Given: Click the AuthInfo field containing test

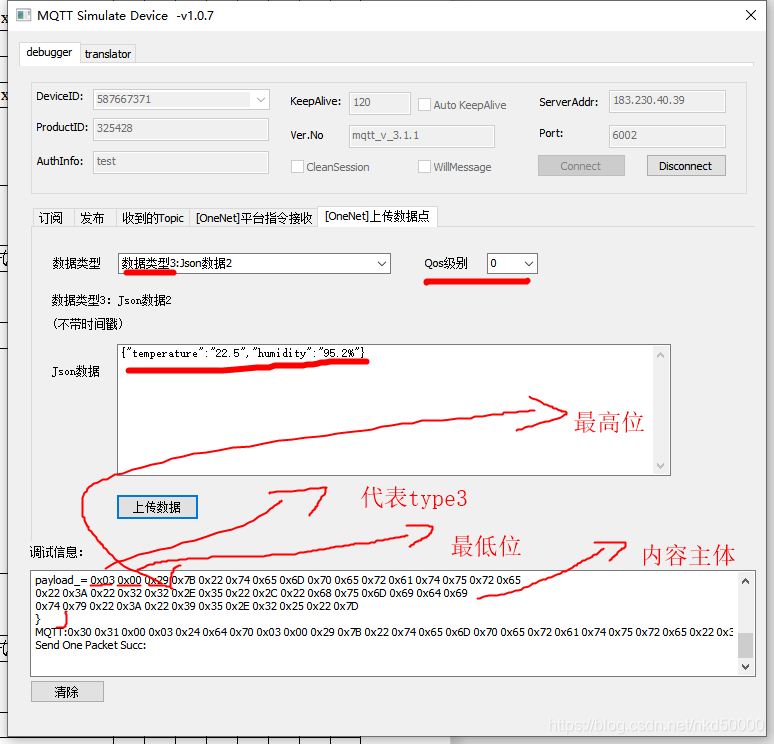Looking at the screenshot, I should pyautogui.click(x=181, y=161).
